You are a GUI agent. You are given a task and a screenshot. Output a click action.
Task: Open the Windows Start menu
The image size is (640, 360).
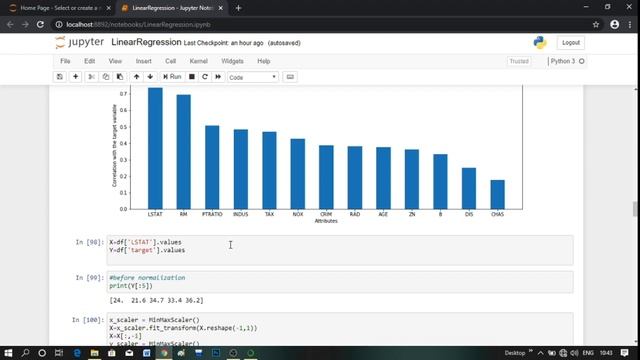pyautogui.click(x=8, y=353)
